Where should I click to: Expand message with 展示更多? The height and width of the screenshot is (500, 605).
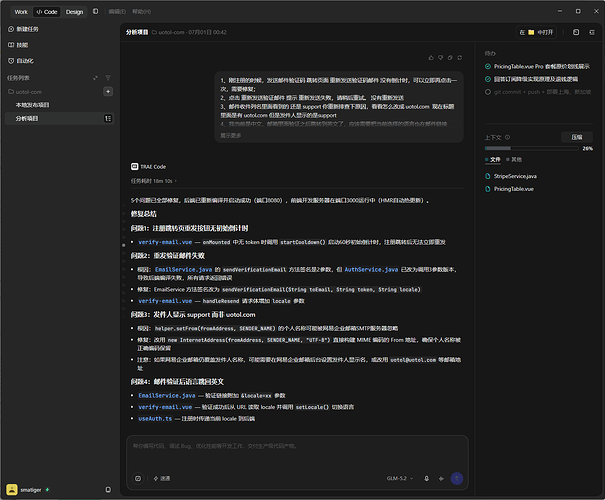coord(231,136)
